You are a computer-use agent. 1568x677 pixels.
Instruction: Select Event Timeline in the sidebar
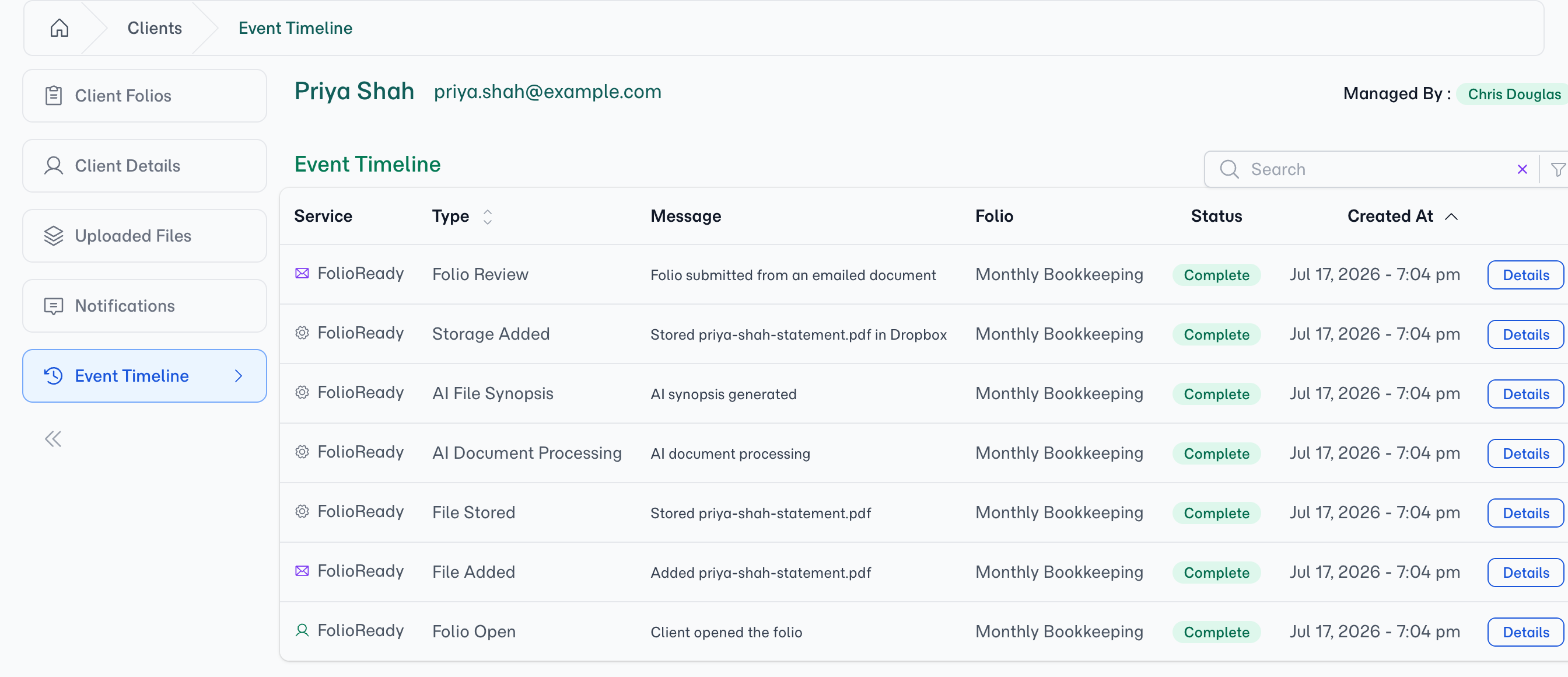coord(144,376)
